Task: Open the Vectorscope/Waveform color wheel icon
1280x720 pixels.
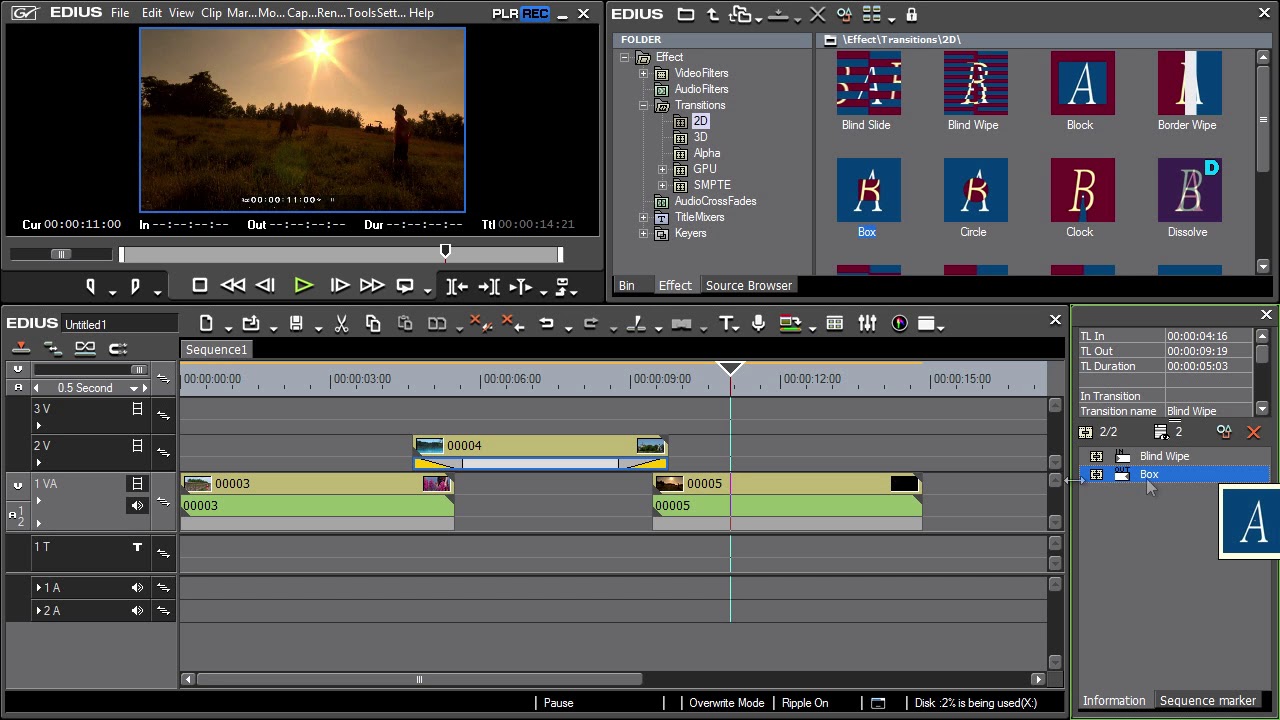Action: [899, 324]
